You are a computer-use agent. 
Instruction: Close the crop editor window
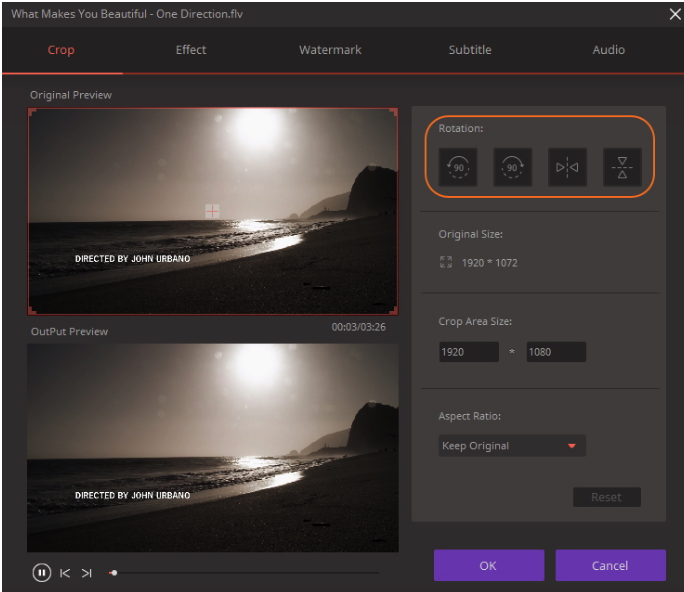(x=675, y=14)
